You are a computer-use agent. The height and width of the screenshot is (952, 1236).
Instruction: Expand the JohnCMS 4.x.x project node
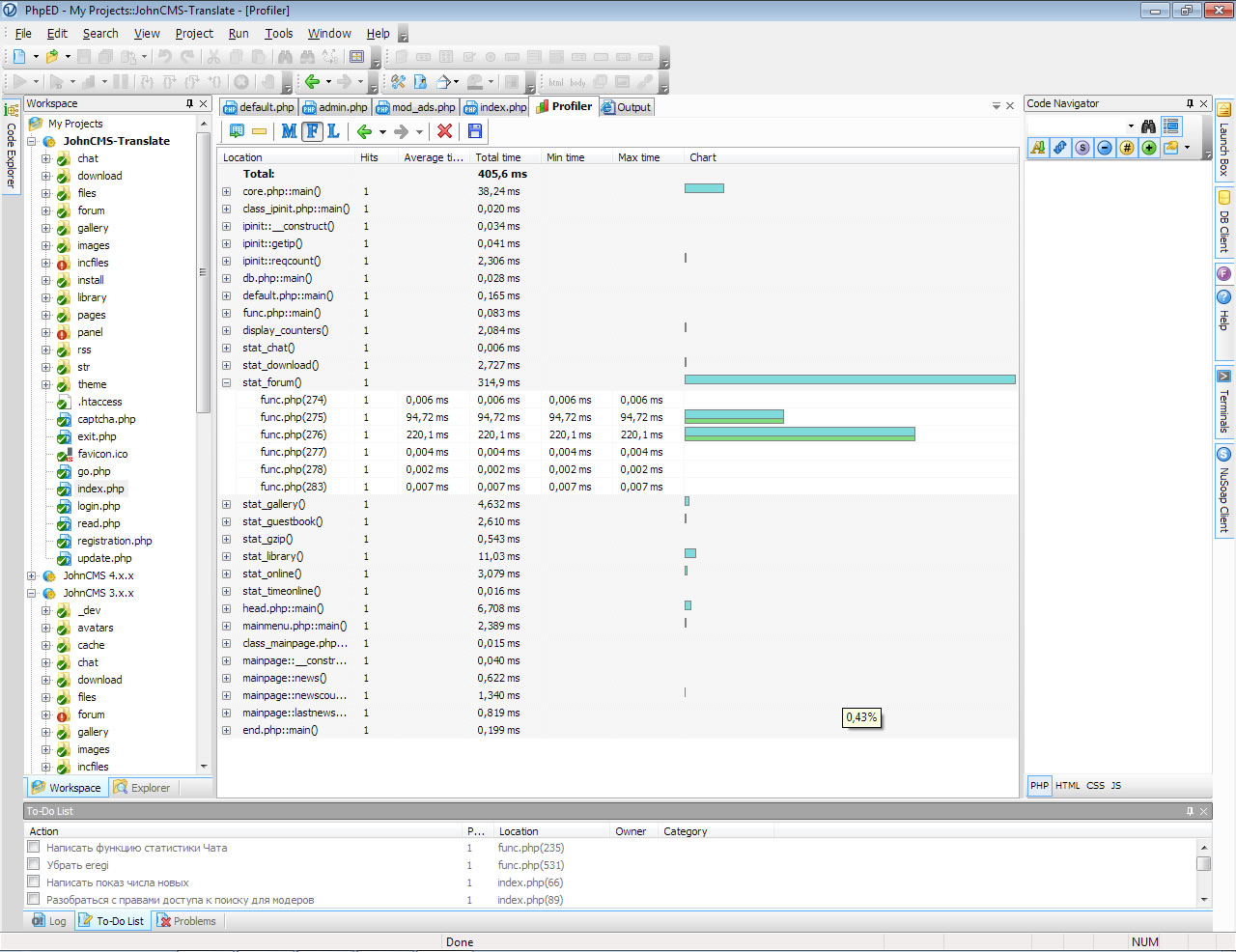point(32,575)
